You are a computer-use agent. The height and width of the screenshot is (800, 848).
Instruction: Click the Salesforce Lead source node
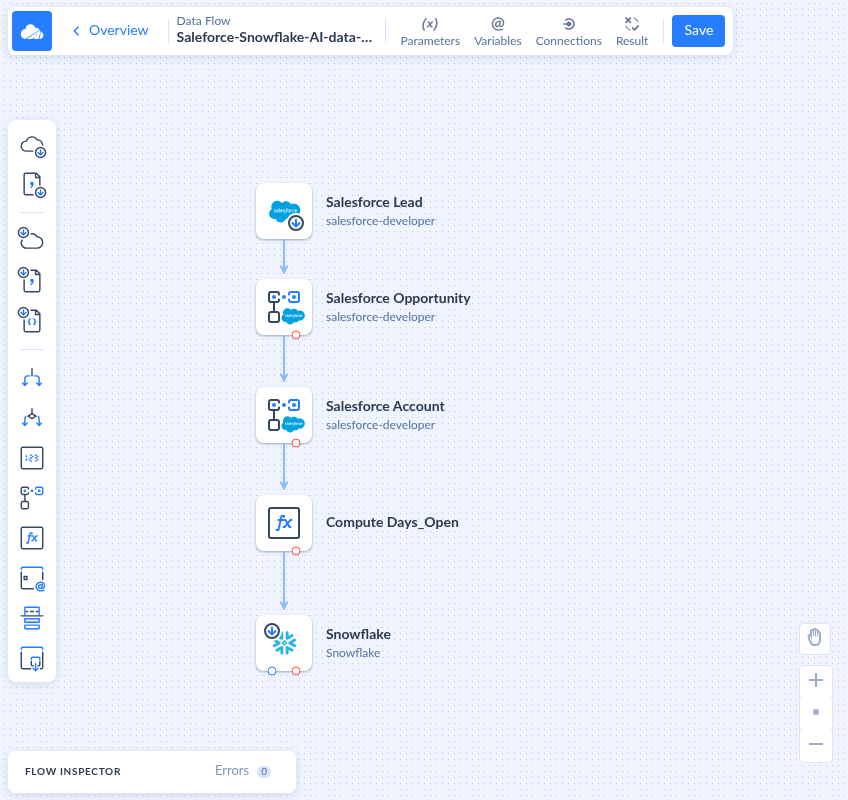coord(284,211)
